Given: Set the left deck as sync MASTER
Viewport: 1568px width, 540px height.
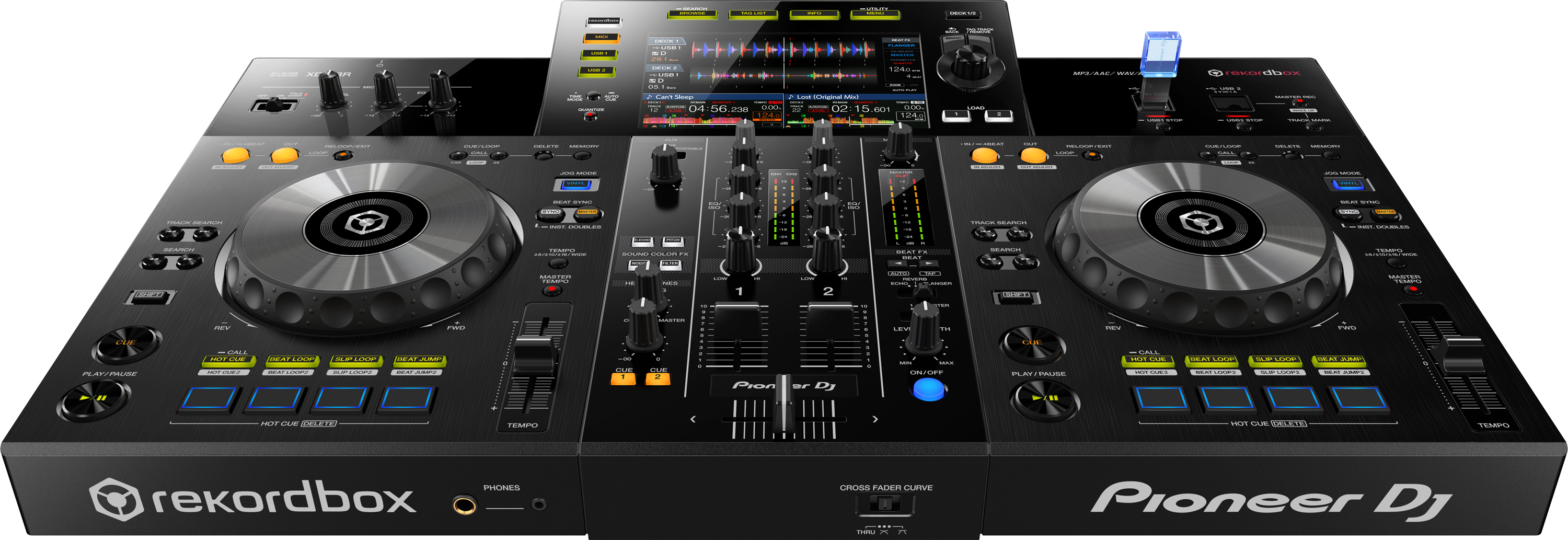Looking at the screenshot, I should pos(587,213).
